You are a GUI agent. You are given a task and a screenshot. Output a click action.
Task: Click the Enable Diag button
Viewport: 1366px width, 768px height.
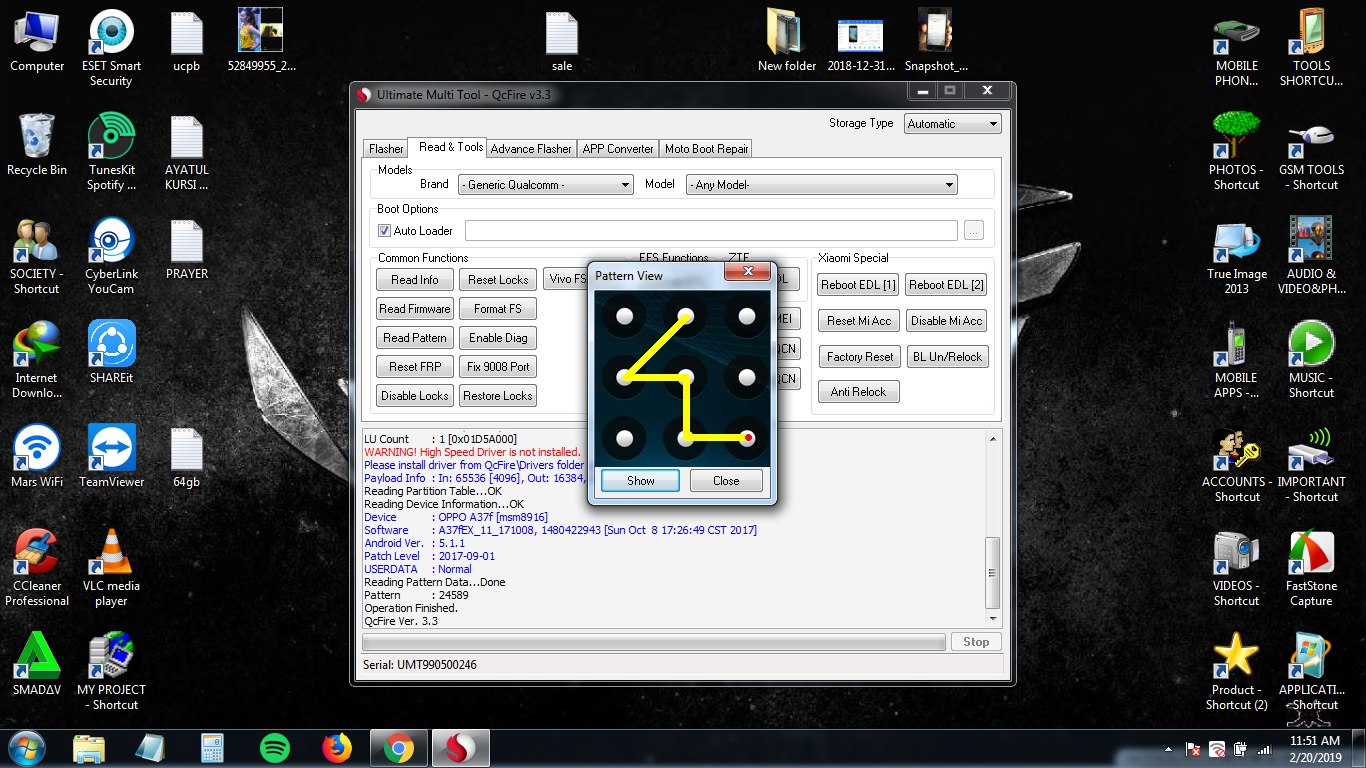pyautogui.click(x=498, y=338)
